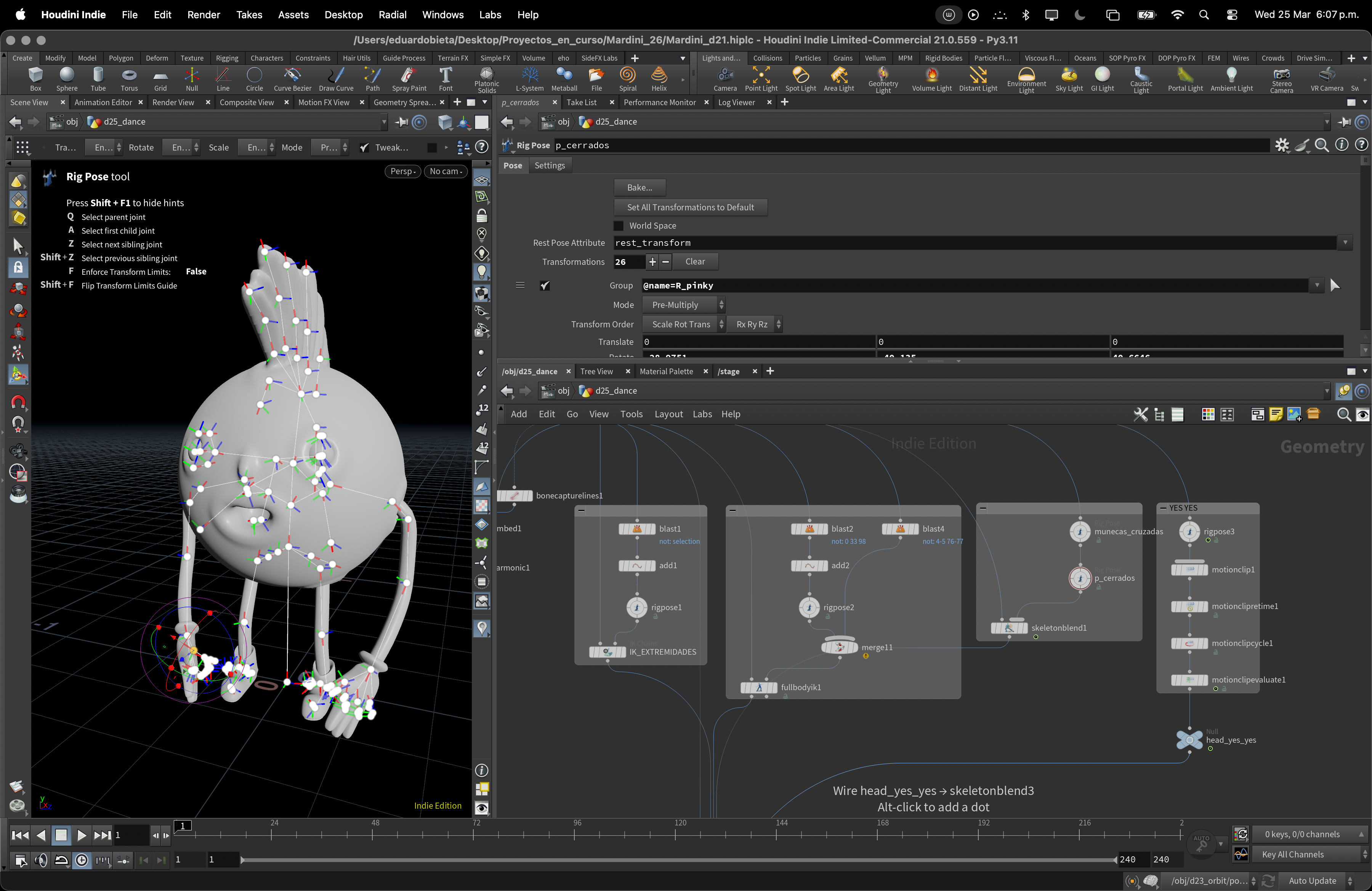Viewport: 1372px width, 891px height.
Task: Click the rigpose1 node icon
Action: (x=636, y=607)
